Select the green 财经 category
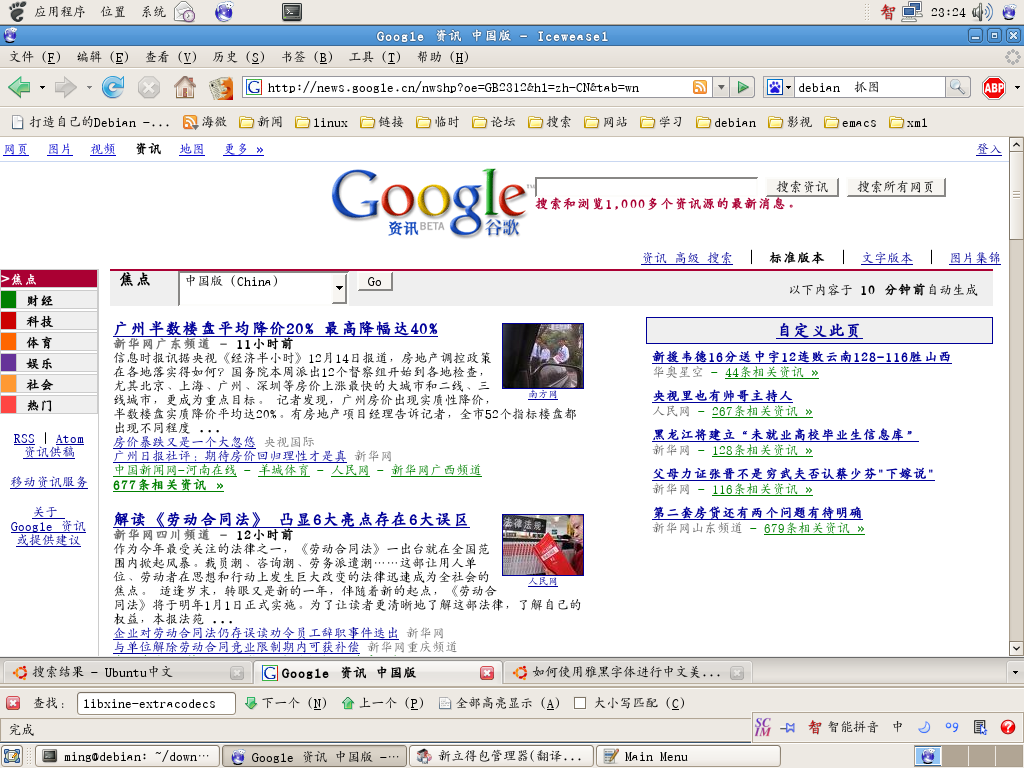 click(49, 300)
